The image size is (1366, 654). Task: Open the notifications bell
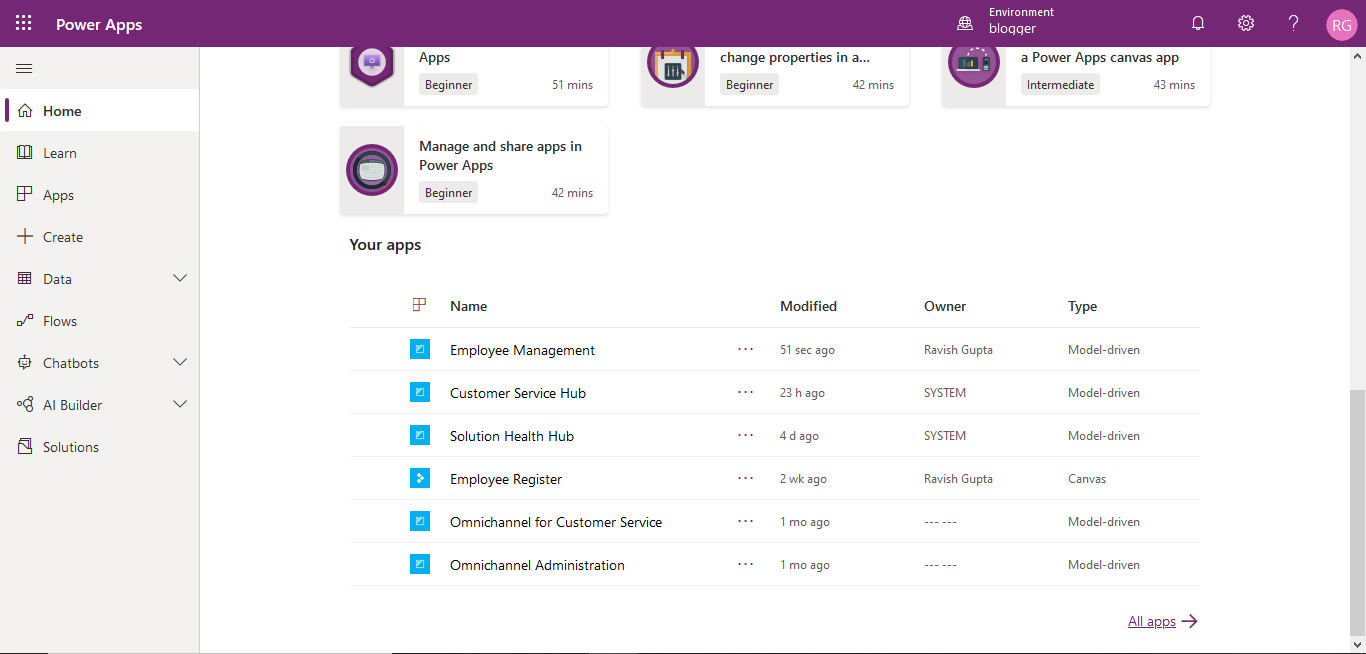click(1198, 23)
